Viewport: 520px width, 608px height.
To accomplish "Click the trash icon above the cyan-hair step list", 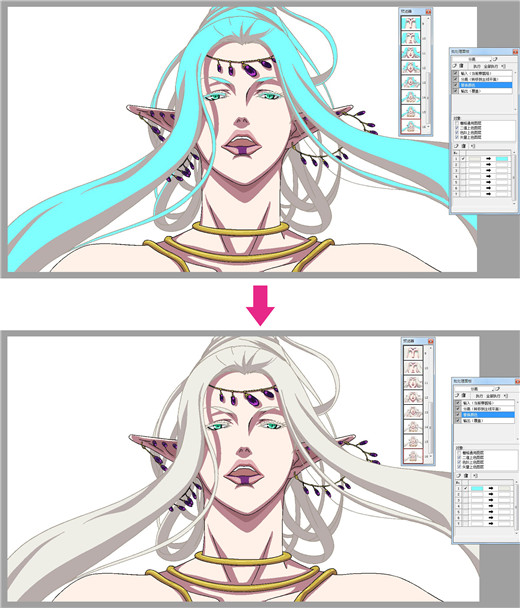I will tap(461, 66).
